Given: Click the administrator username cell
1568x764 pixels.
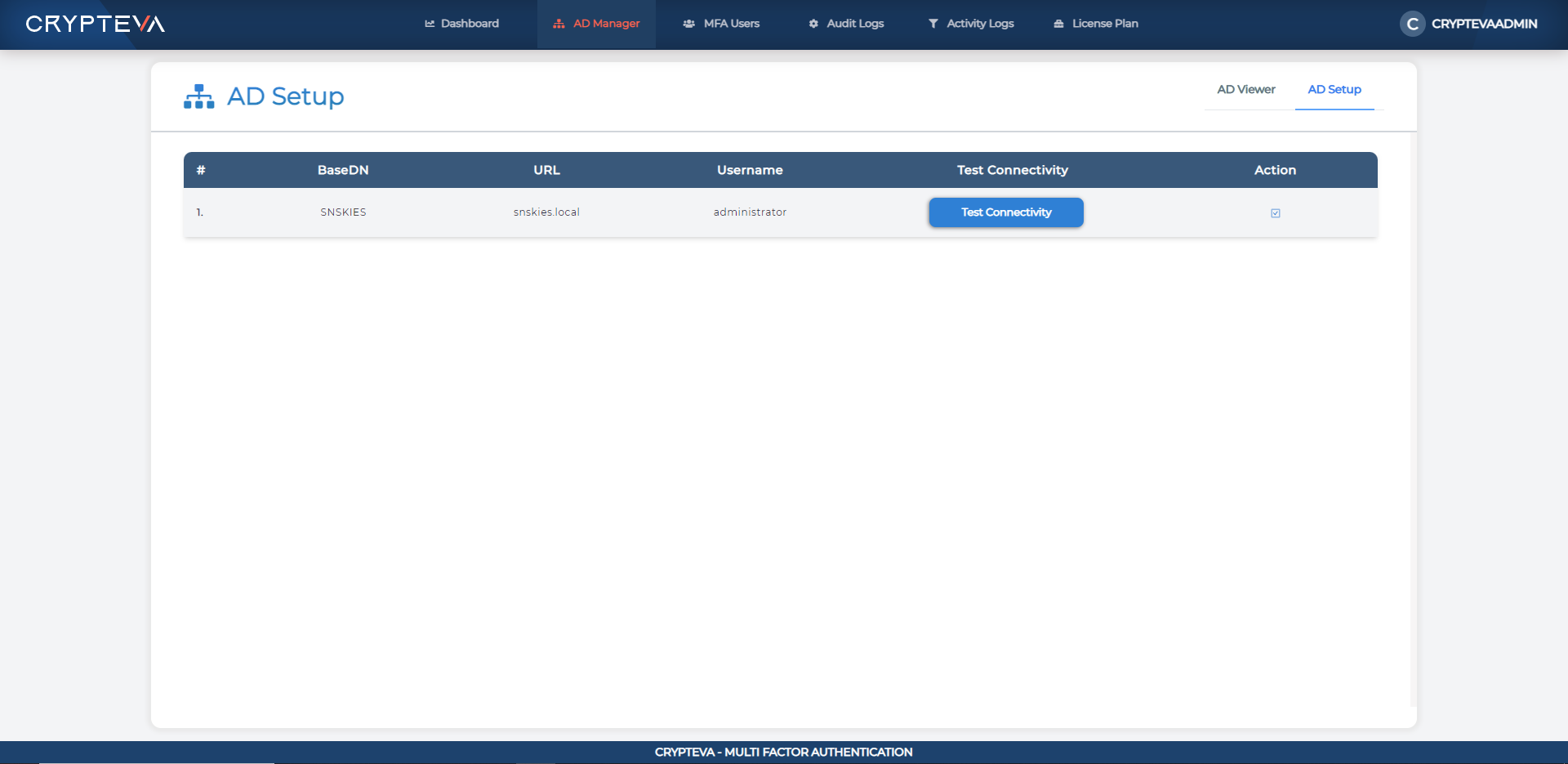Looking at the screenshot, I should click(750, 212).
